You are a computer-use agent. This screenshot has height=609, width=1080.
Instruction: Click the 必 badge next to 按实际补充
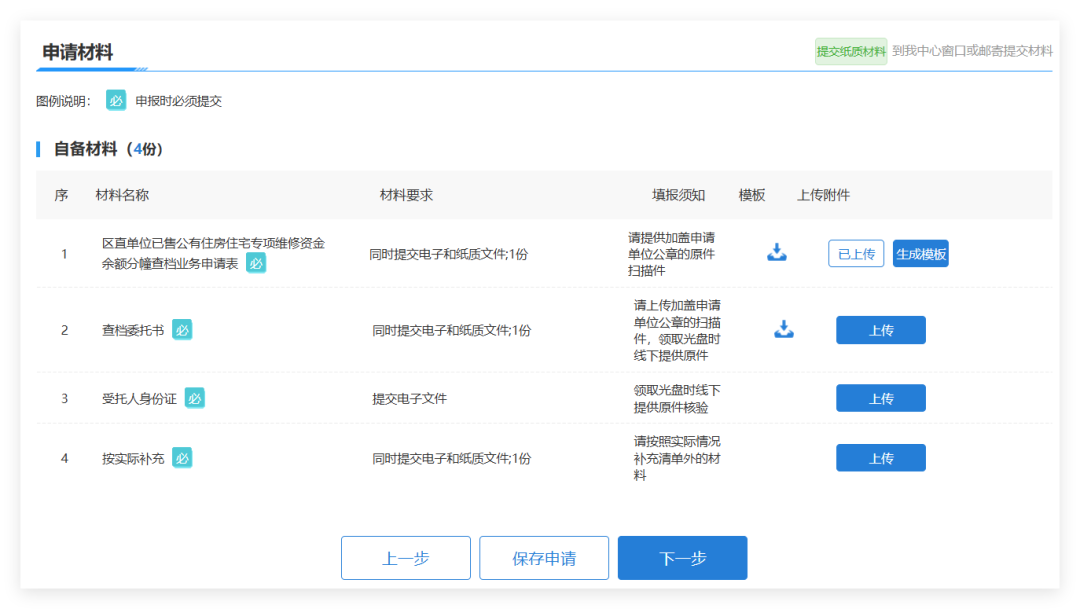point(182,458)
